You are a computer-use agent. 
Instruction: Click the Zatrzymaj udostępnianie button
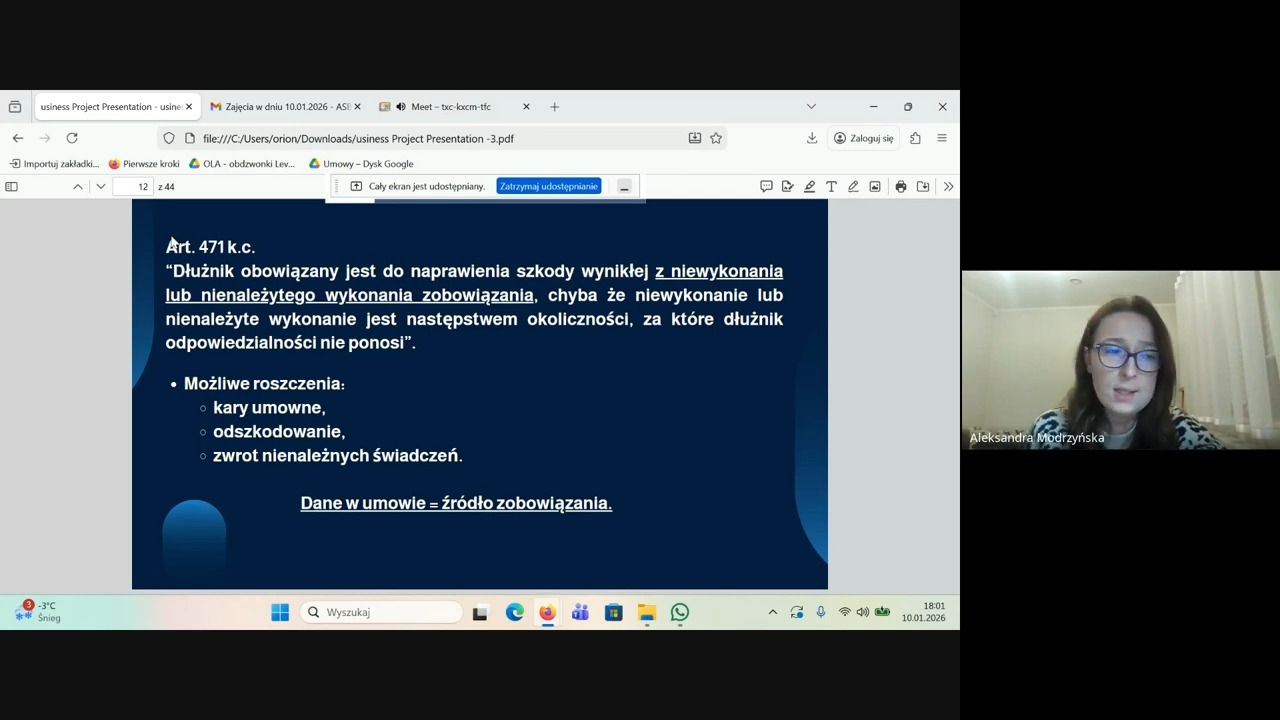(548, 186)
